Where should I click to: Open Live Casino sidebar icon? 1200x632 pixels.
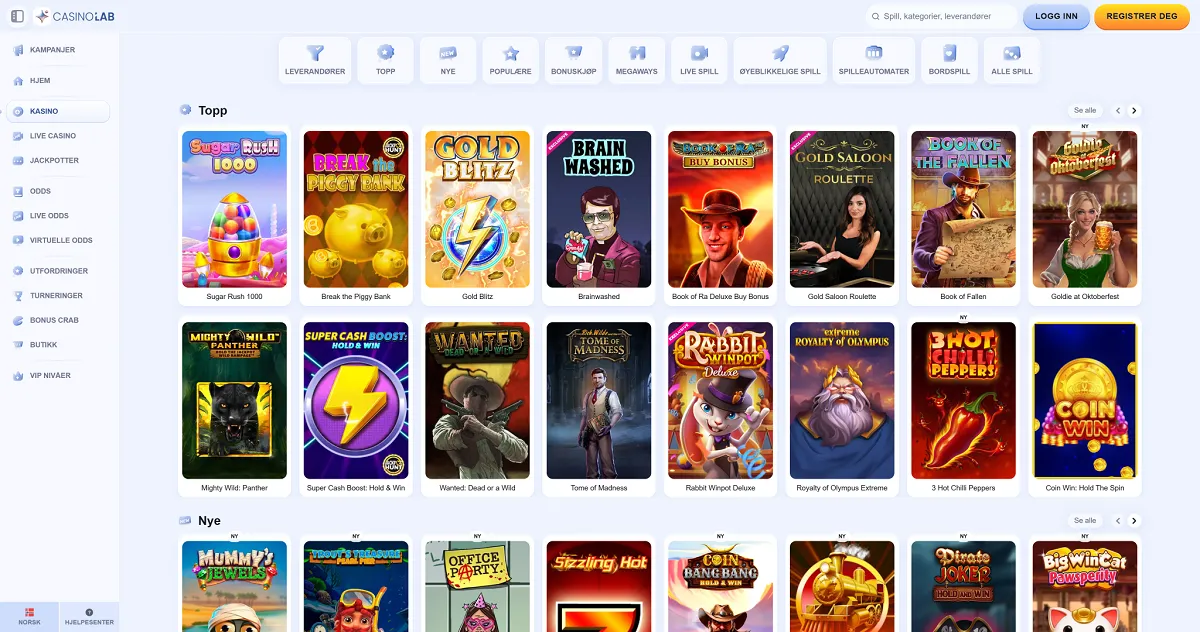click(18, 136)
